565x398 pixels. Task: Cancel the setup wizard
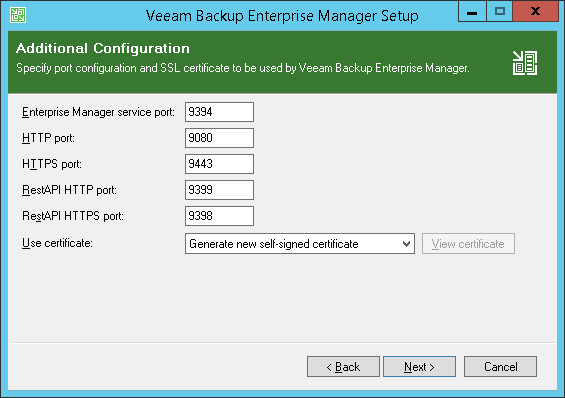500,367
